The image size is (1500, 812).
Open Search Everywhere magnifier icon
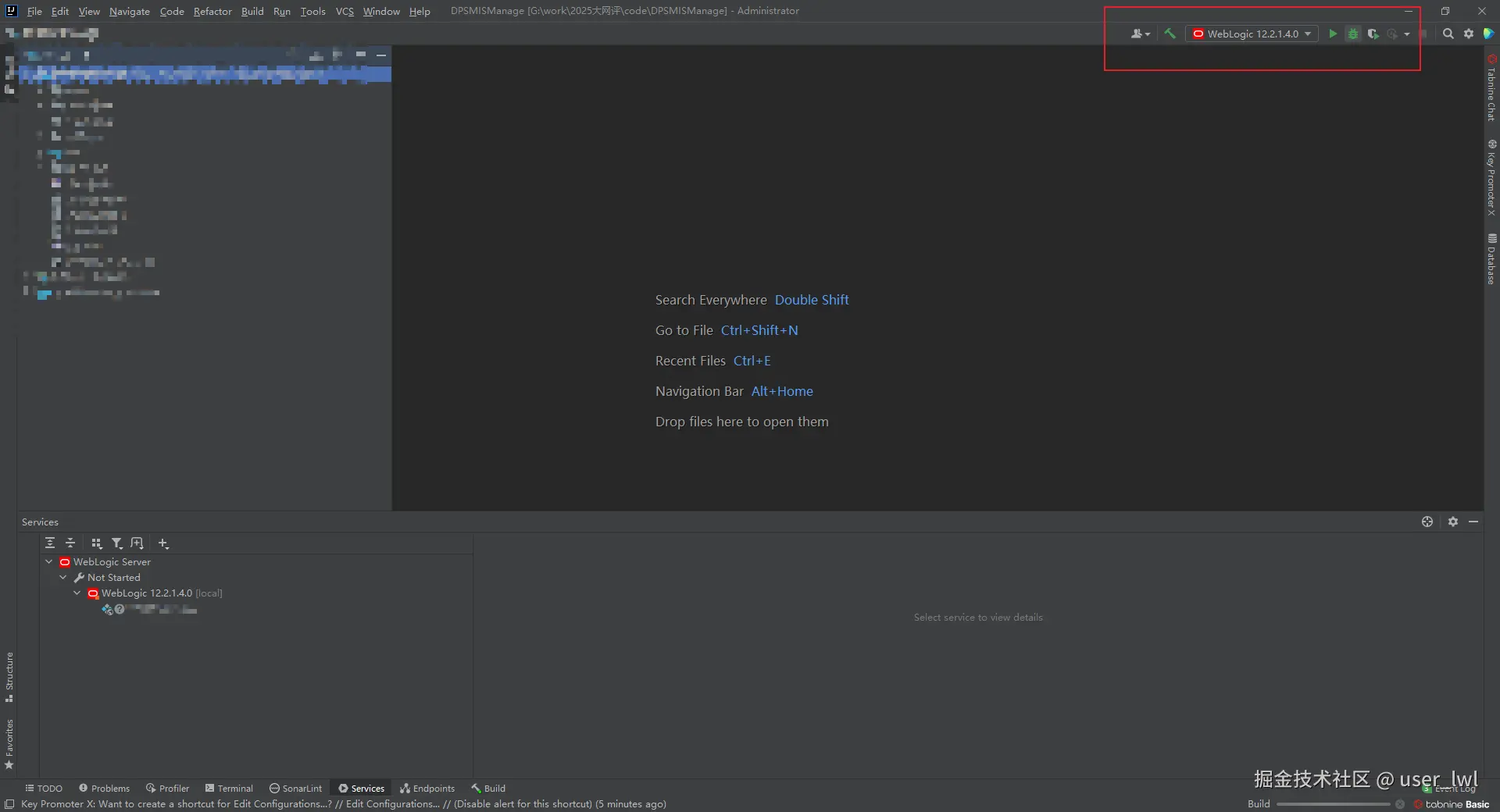[x=1448, y=34]
